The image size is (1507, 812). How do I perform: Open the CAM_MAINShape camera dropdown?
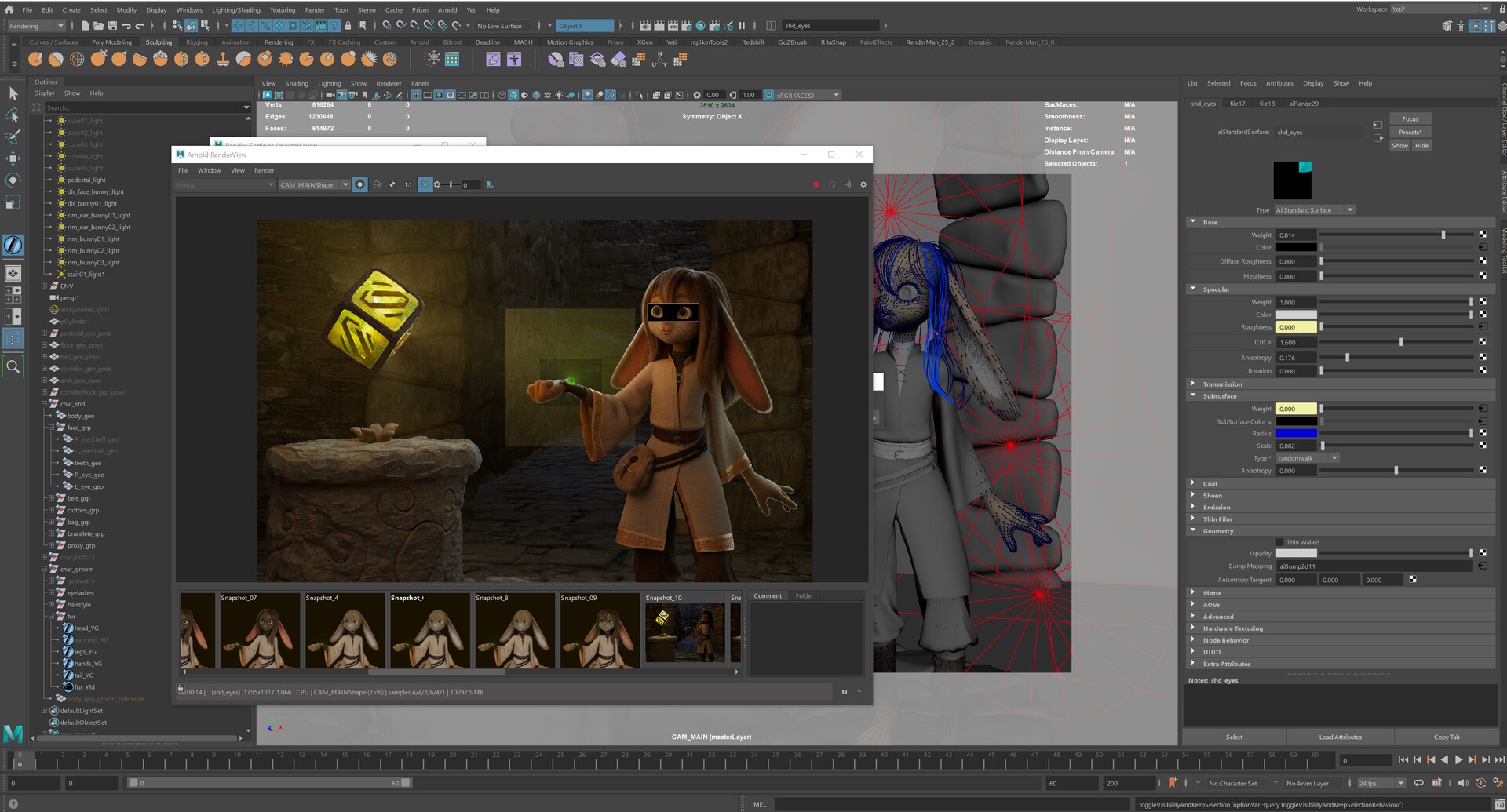(314, 185)
